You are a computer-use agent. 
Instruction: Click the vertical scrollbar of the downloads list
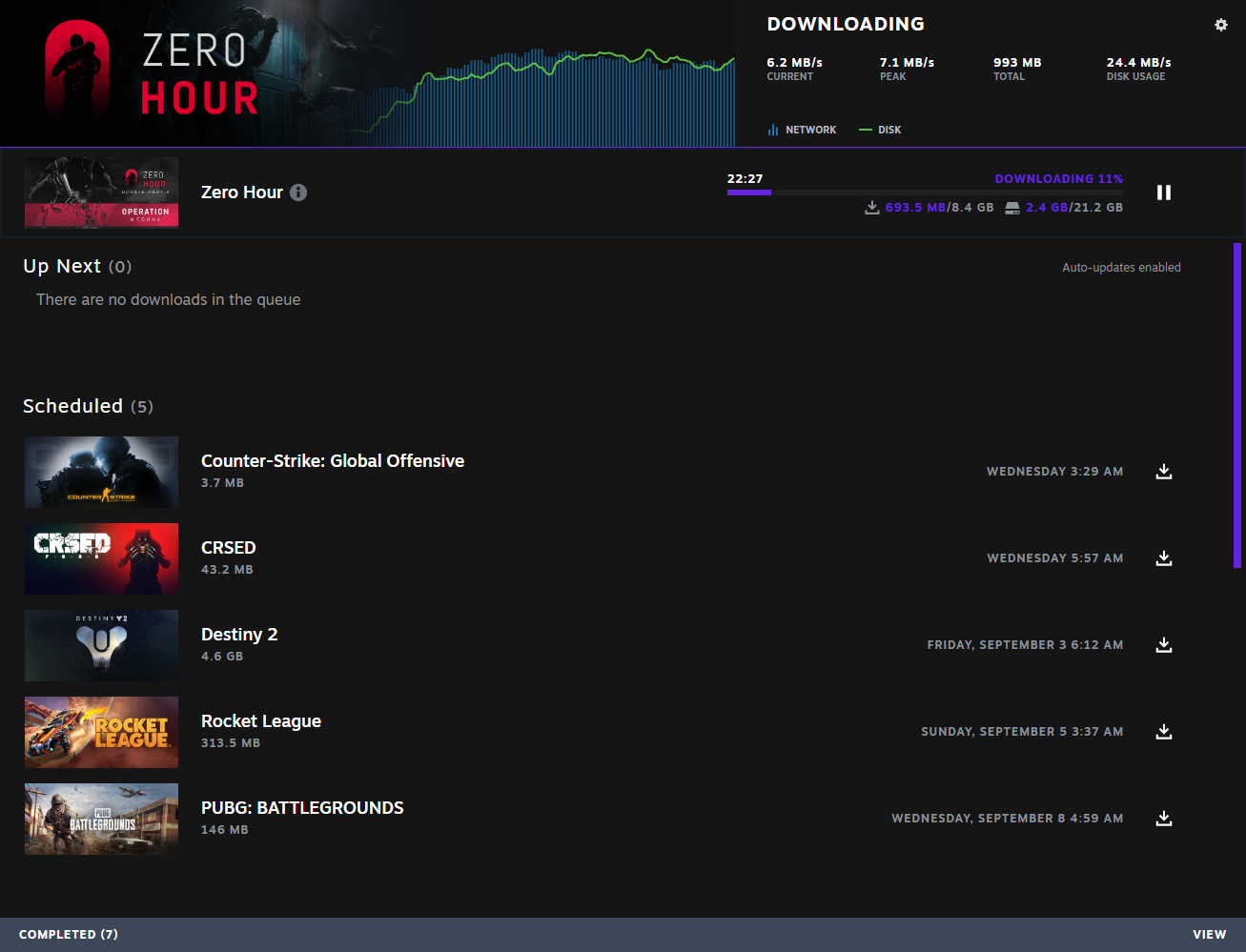pyautogui.click(x=1237, y=406)
